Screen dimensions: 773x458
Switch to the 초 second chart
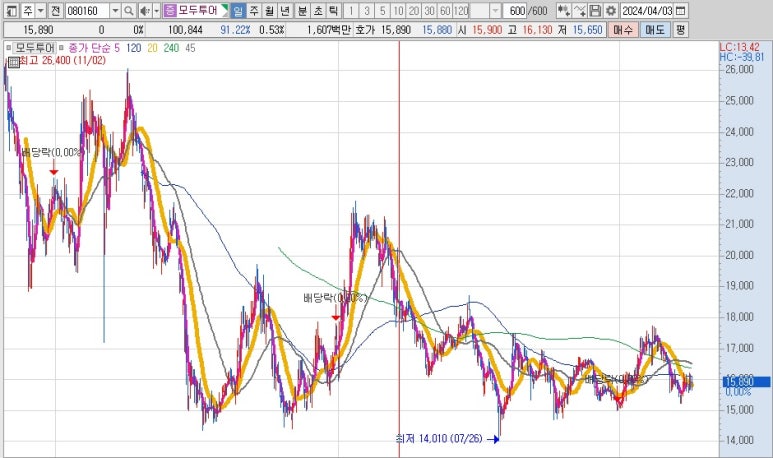click(x=318, y=10)
